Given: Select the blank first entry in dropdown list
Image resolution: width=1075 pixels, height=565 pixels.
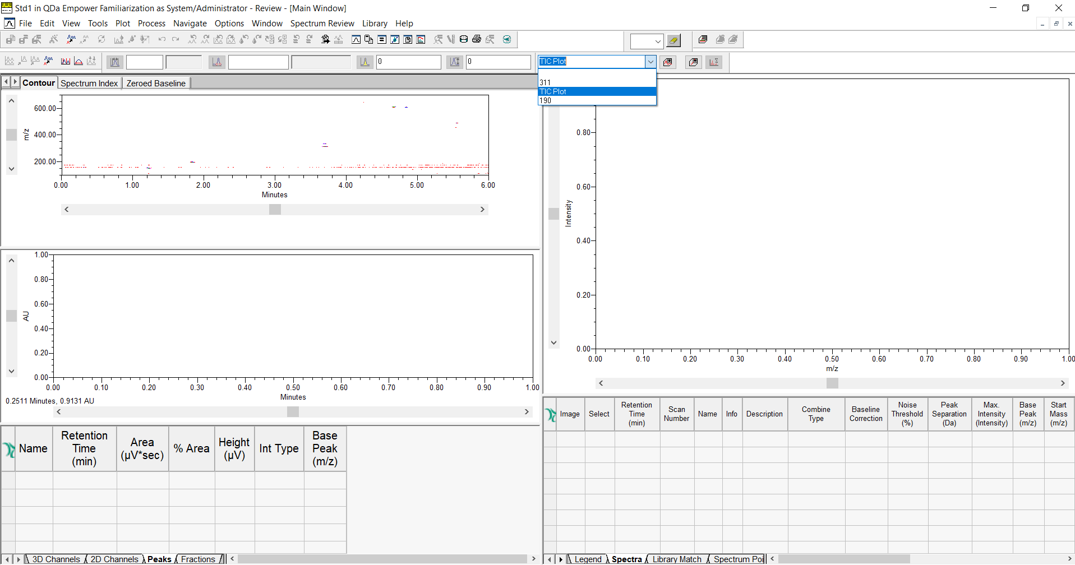Looking at the screenshot, I should point(597,74).
